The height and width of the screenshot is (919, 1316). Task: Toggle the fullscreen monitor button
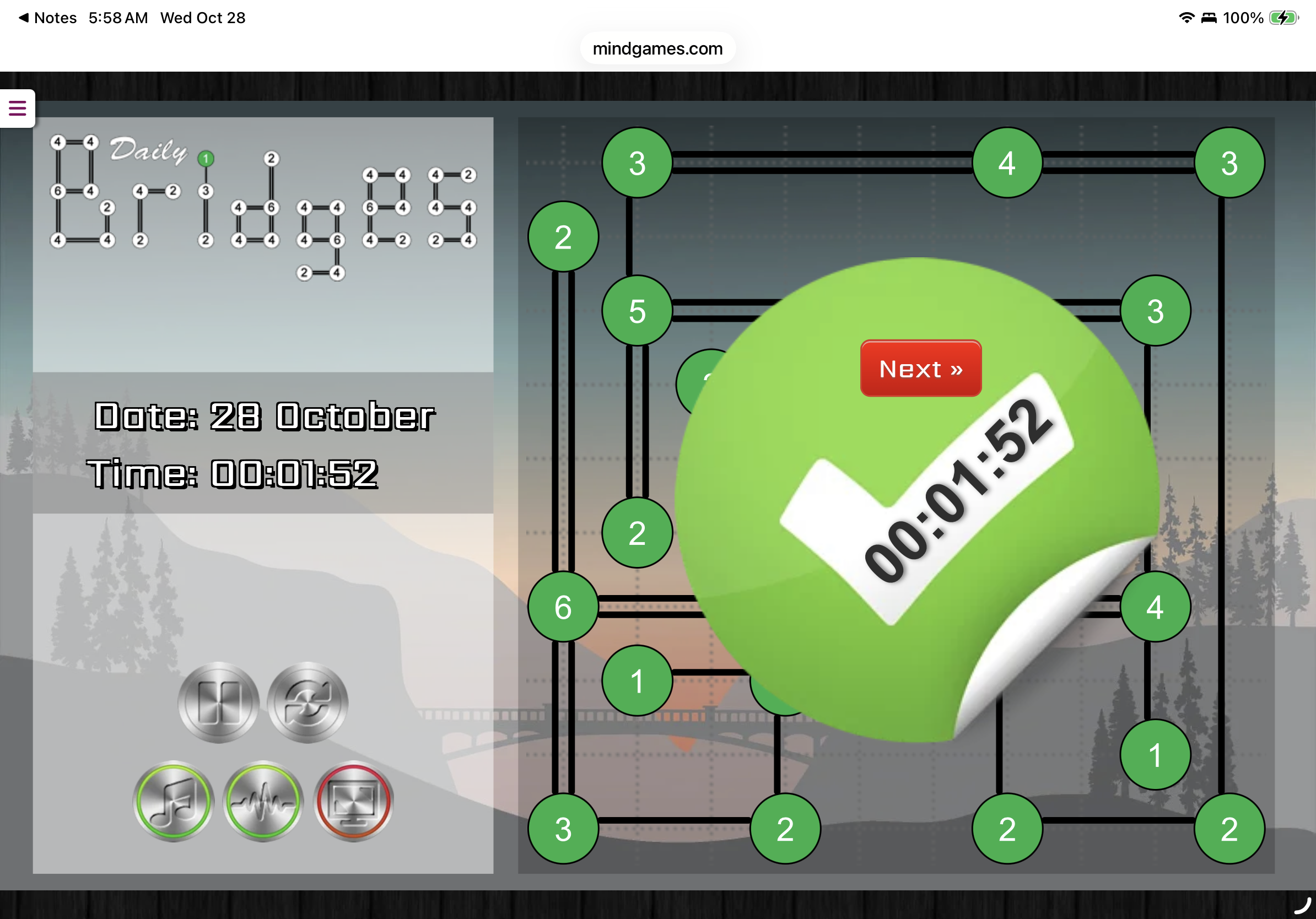354,801
